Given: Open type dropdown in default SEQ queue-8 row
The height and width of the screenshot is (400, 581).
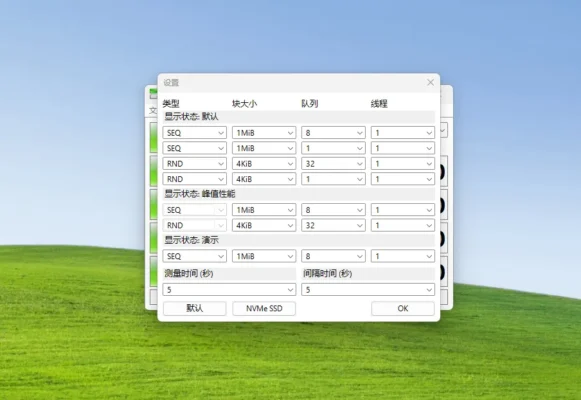Looking at the screenshot, I should tap(195, 133).
